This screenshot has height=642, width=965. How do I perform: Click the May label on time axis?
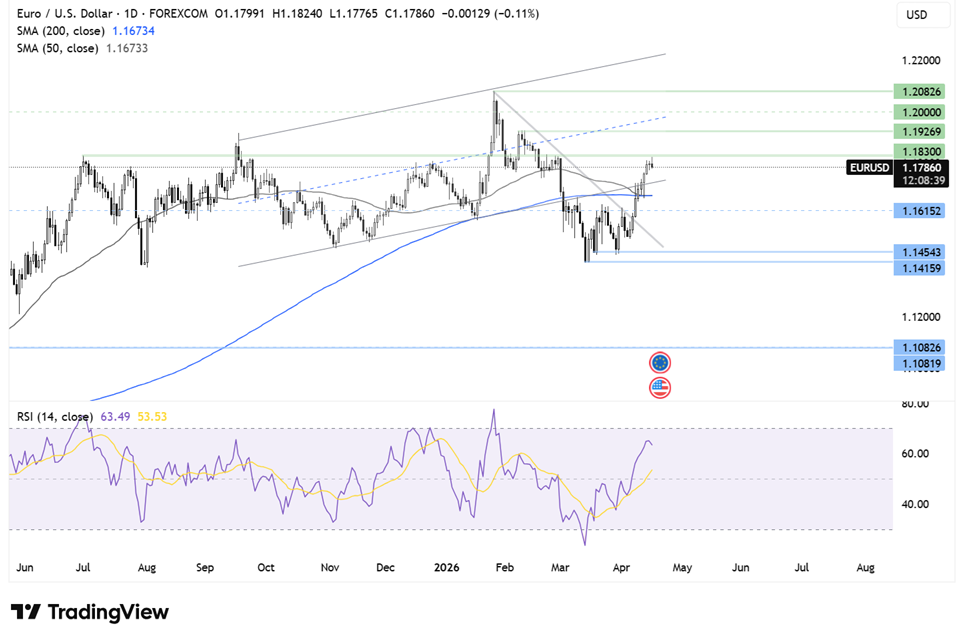coord(681,567)
